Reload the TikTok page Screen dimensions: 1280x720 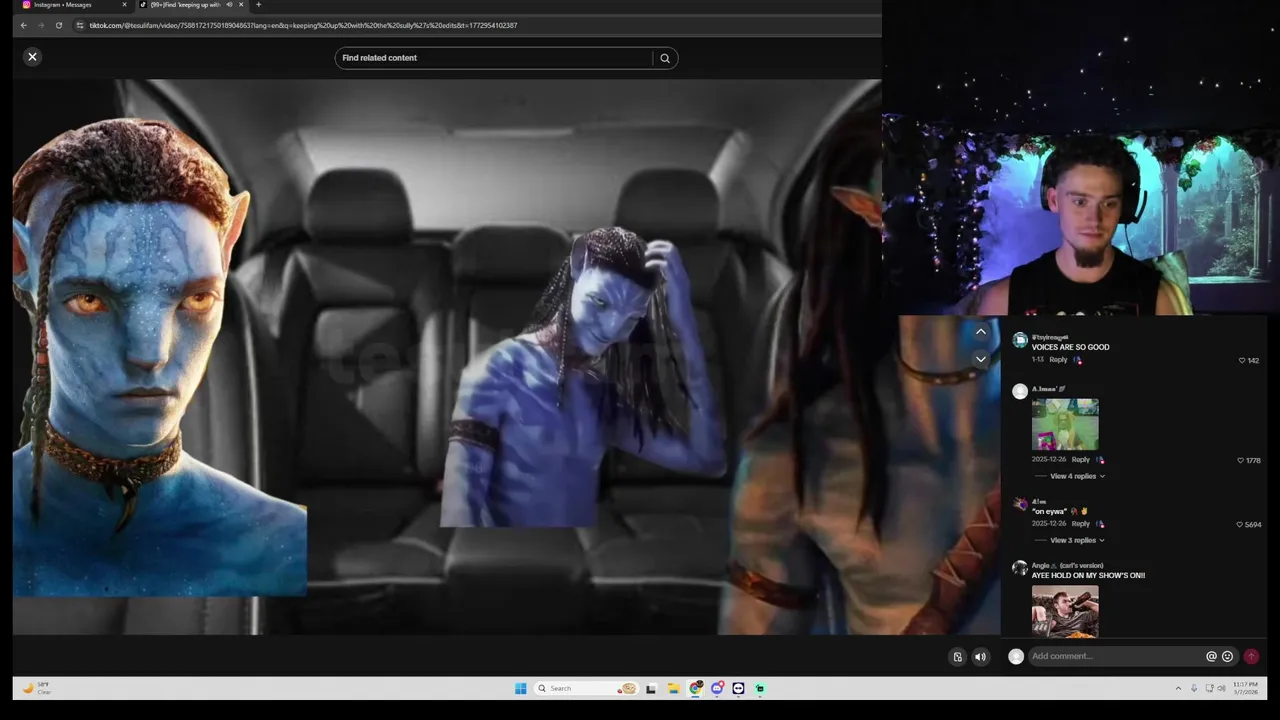click(x=59, y=25)
